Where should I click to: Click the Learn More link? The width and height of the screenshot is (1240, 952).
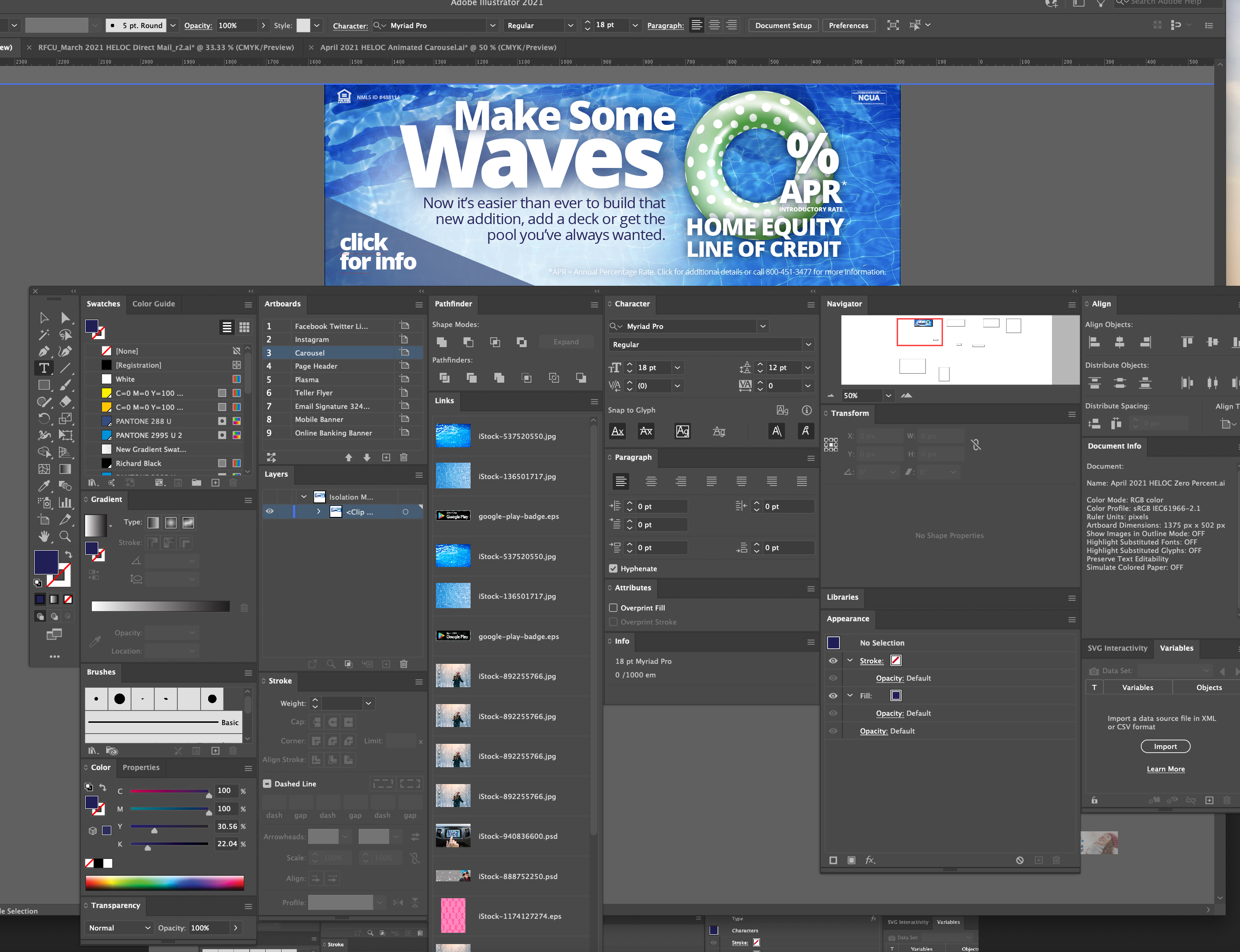(x=1166, y=769)
